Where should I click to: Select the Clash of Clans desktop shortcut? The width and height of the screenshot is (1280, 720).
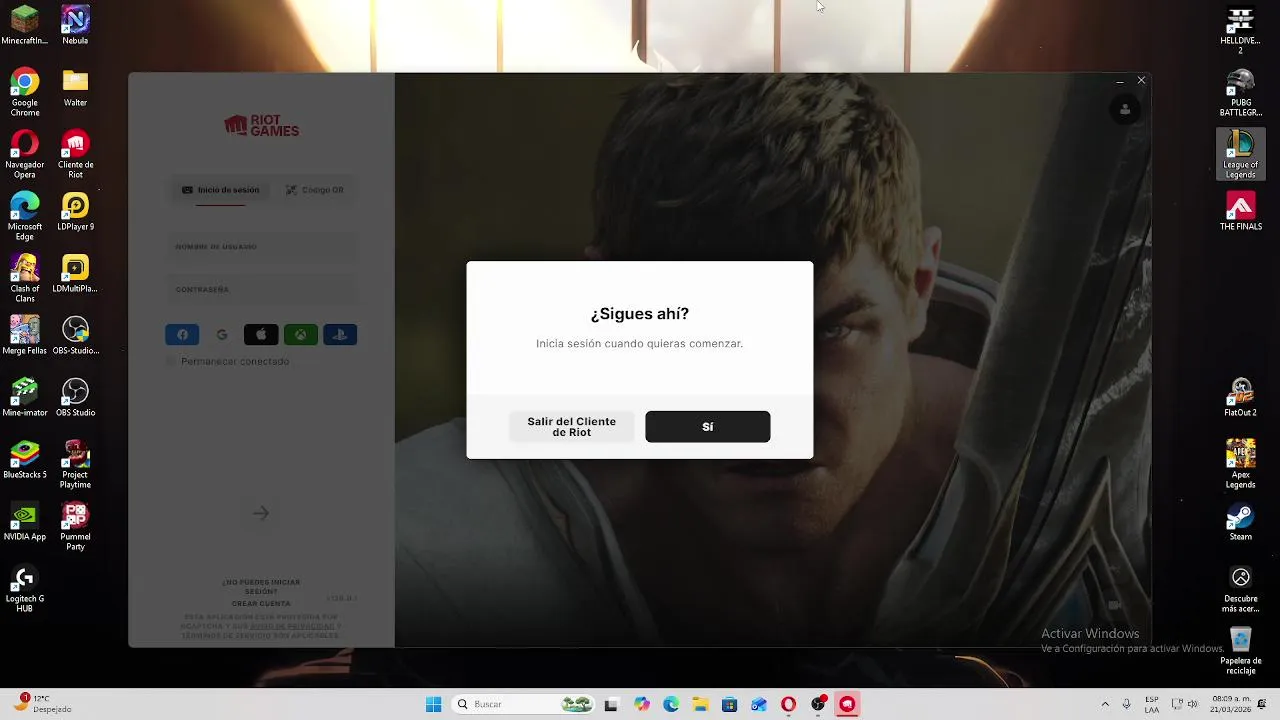[25, 279]
